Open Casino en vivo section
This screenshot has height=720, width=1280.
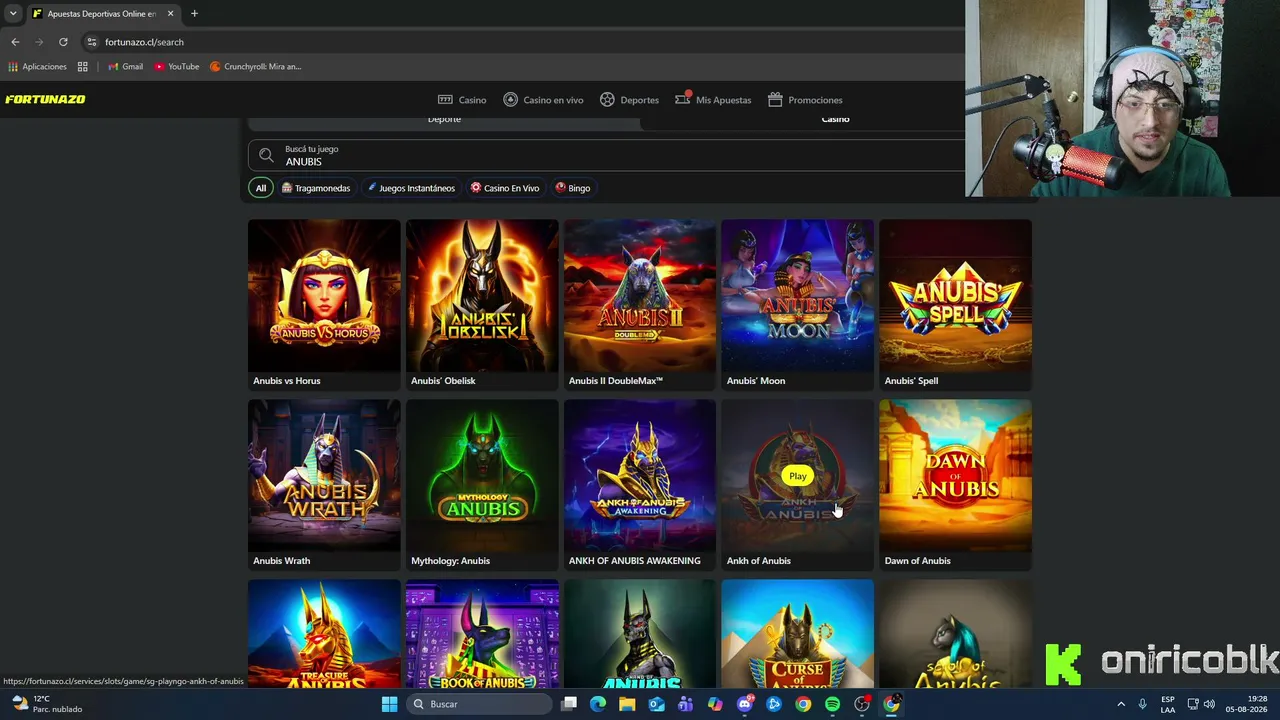tap(543, 100)
